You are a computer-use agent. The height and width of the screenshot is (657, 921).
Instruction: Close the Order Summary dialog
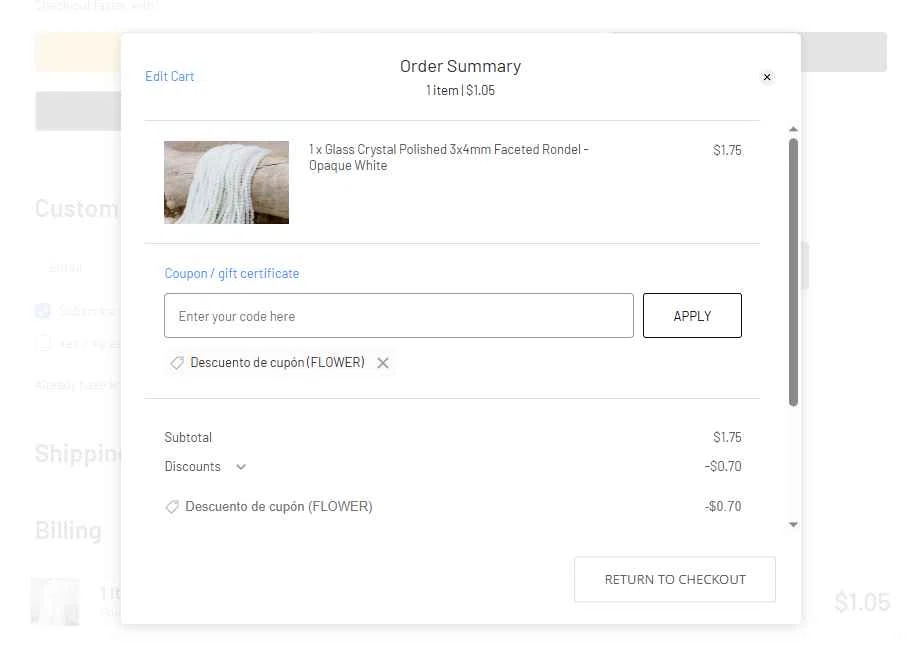point(767,77)
